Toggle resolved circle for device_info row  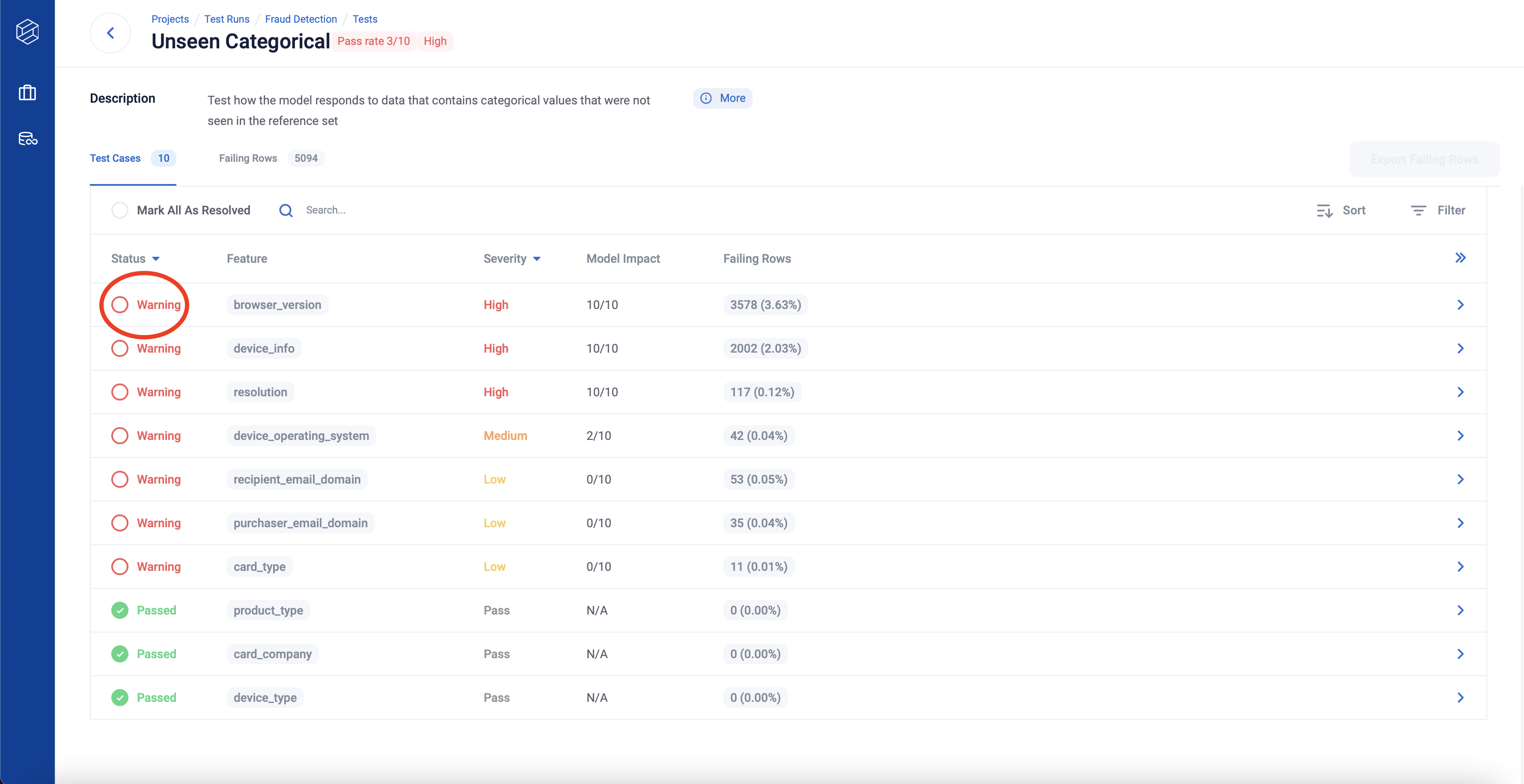point(119,348)
